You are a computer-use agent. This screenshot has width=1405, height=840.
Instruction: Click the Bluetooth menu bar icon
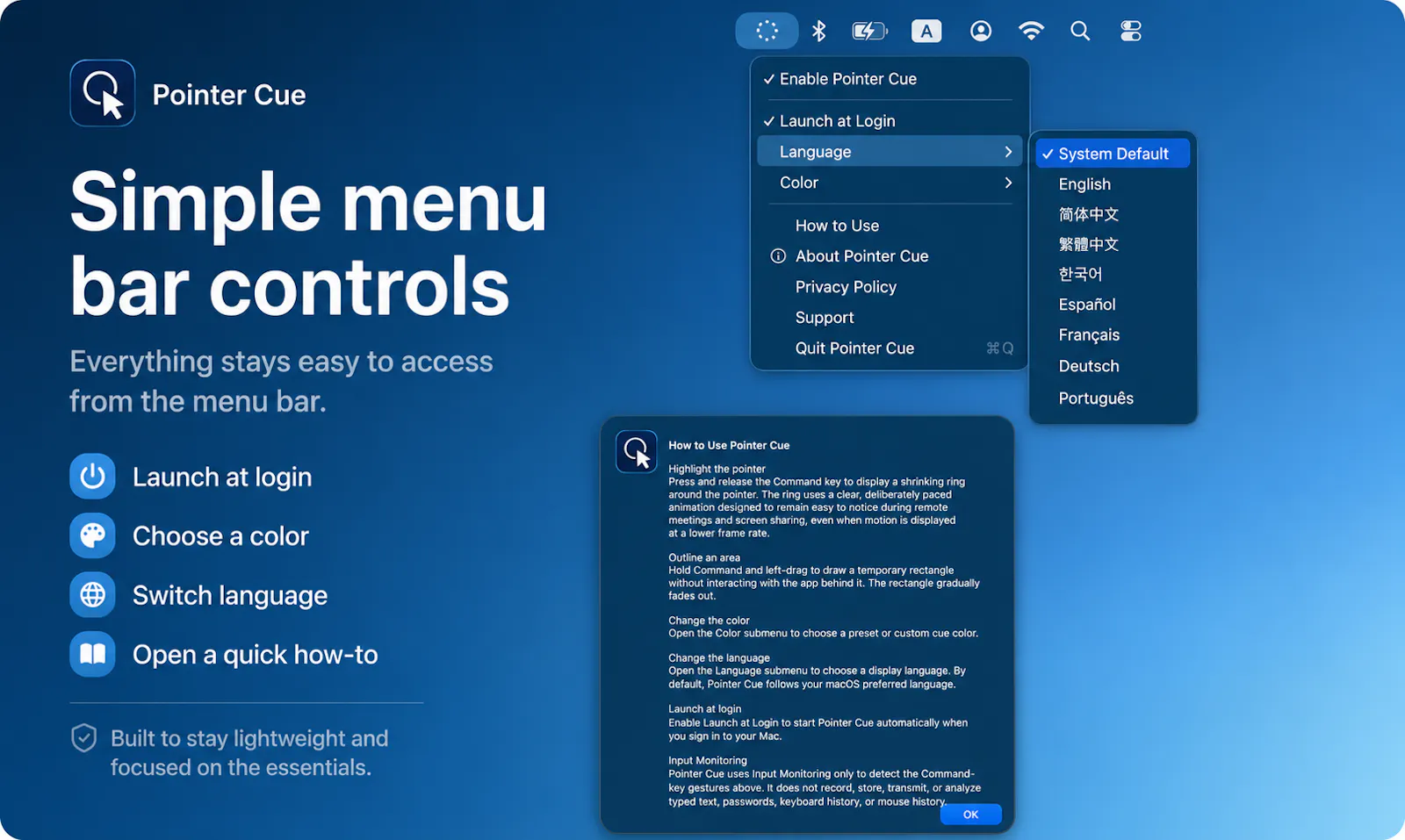[818, 31]
